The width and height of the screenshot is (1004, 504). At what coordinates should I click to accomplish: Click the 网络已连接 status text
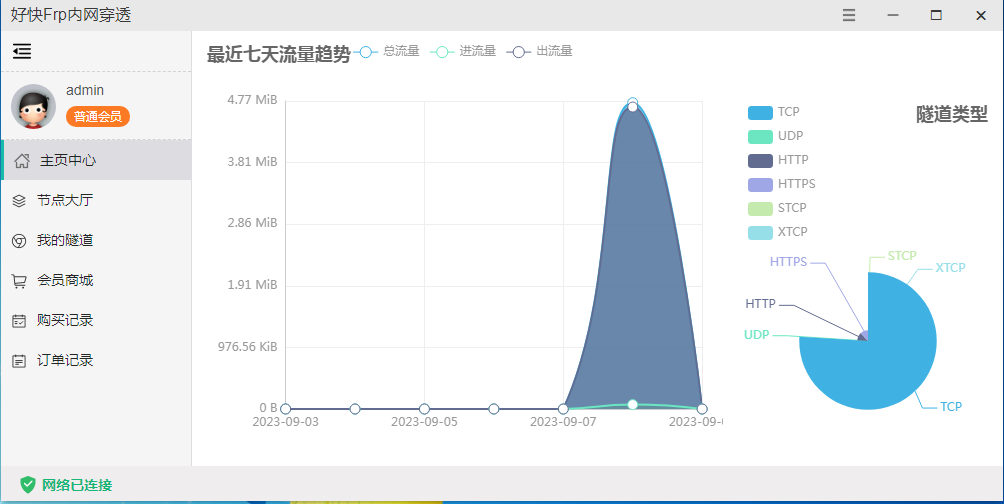click(x=77, y=485)
